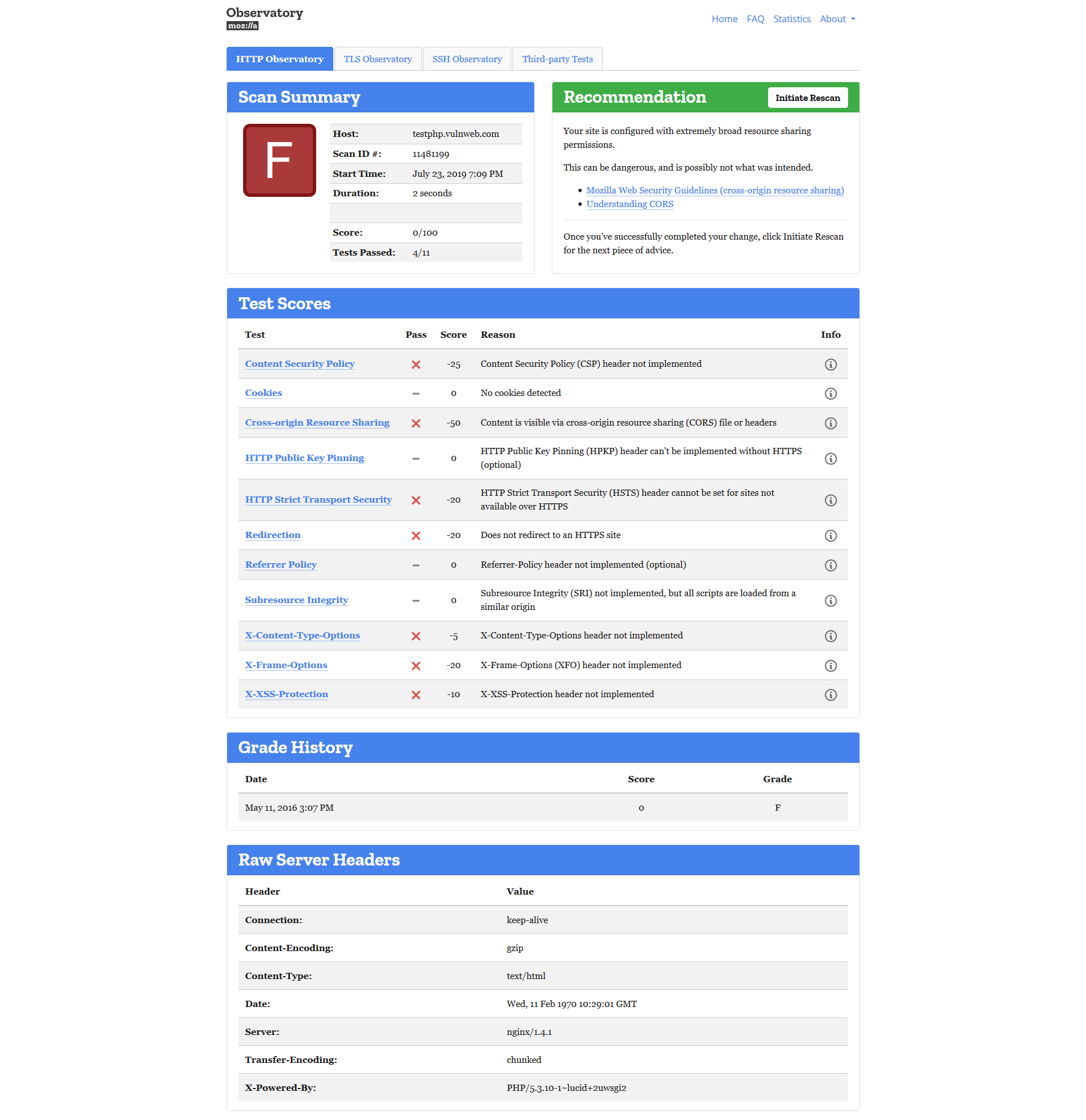Open the X-Content-Type-Options test link
Image resolution: width=1086 pixels, height=1120 pixels.
point(302,636)
